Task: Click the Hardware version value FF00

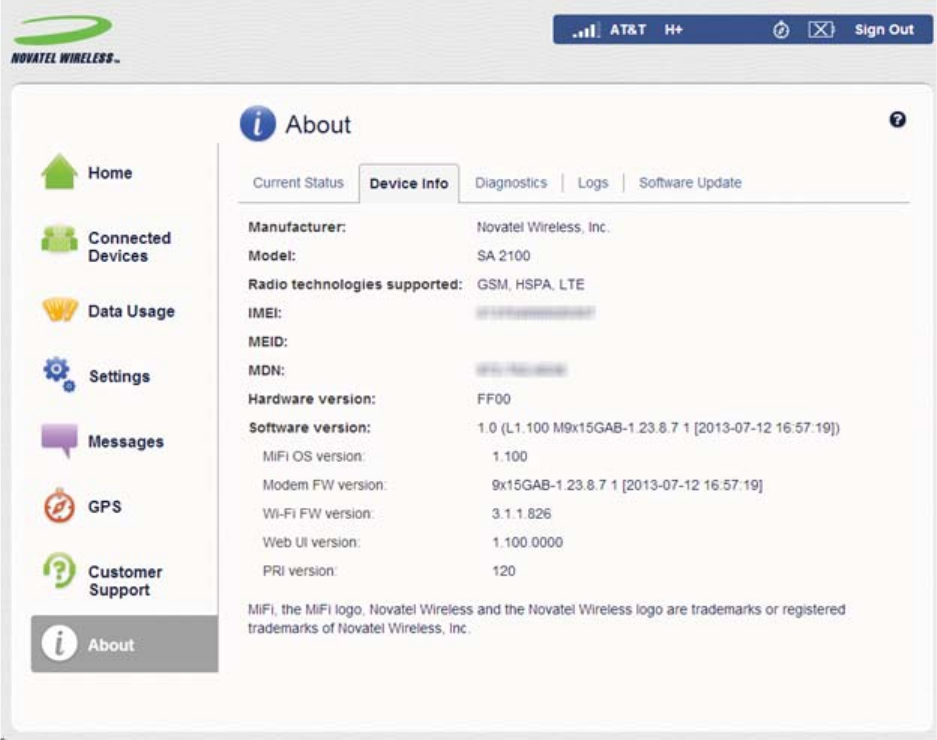Action: (494, 399)
